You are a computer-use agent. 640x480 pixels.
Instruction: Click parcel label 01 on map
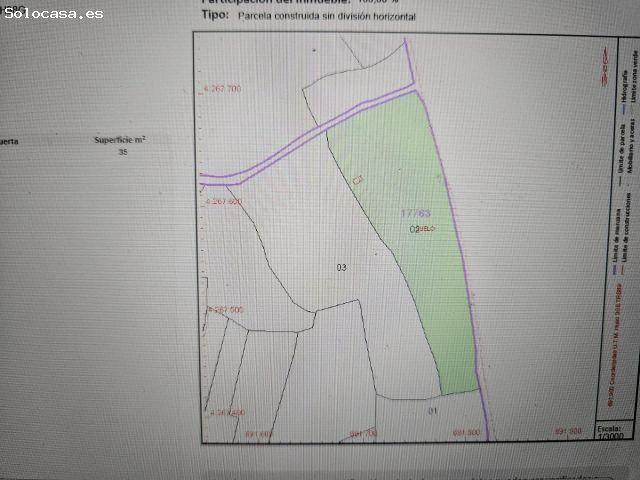(x=433, y=411)
